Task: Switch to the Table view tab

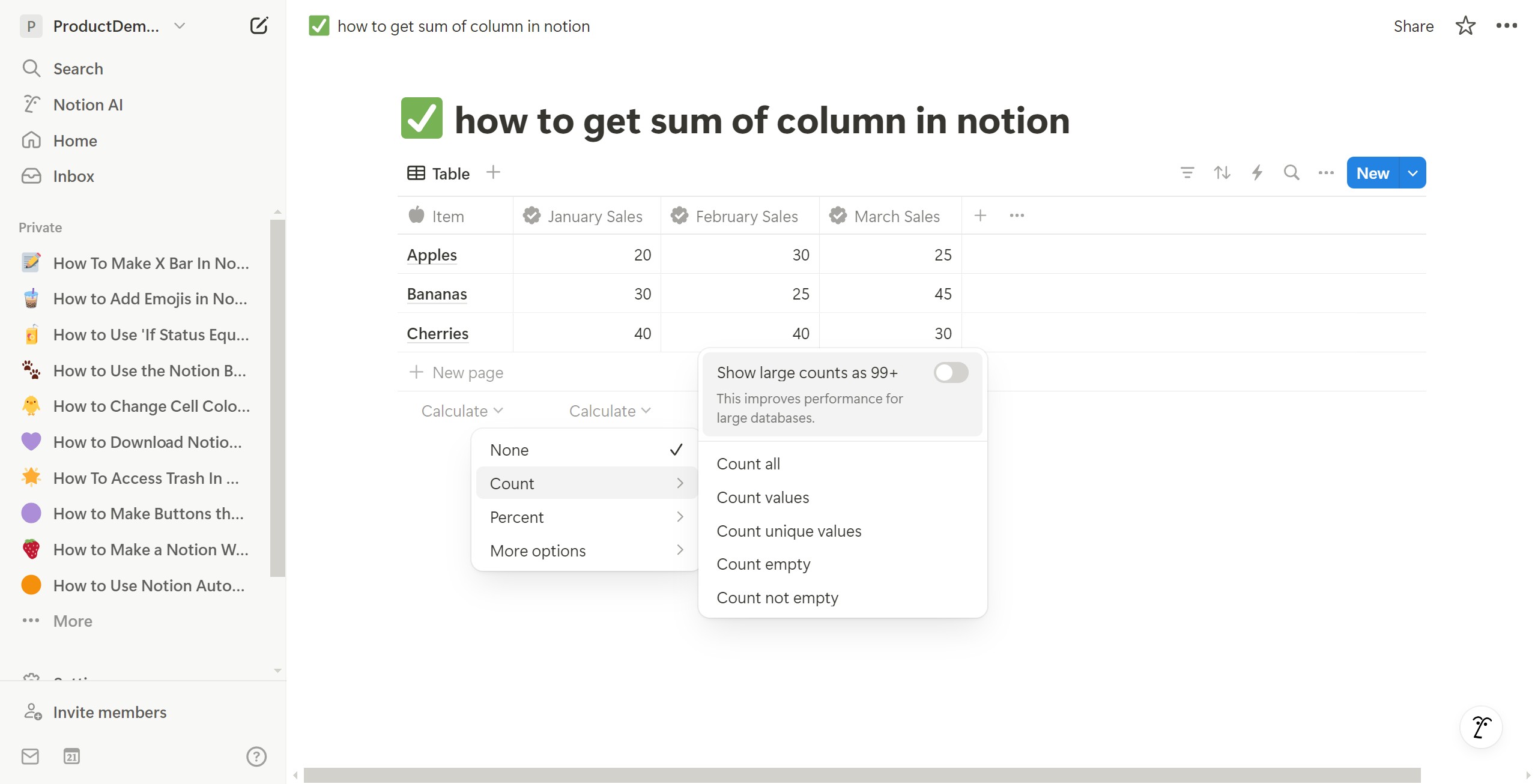Action: pos(438,173)
